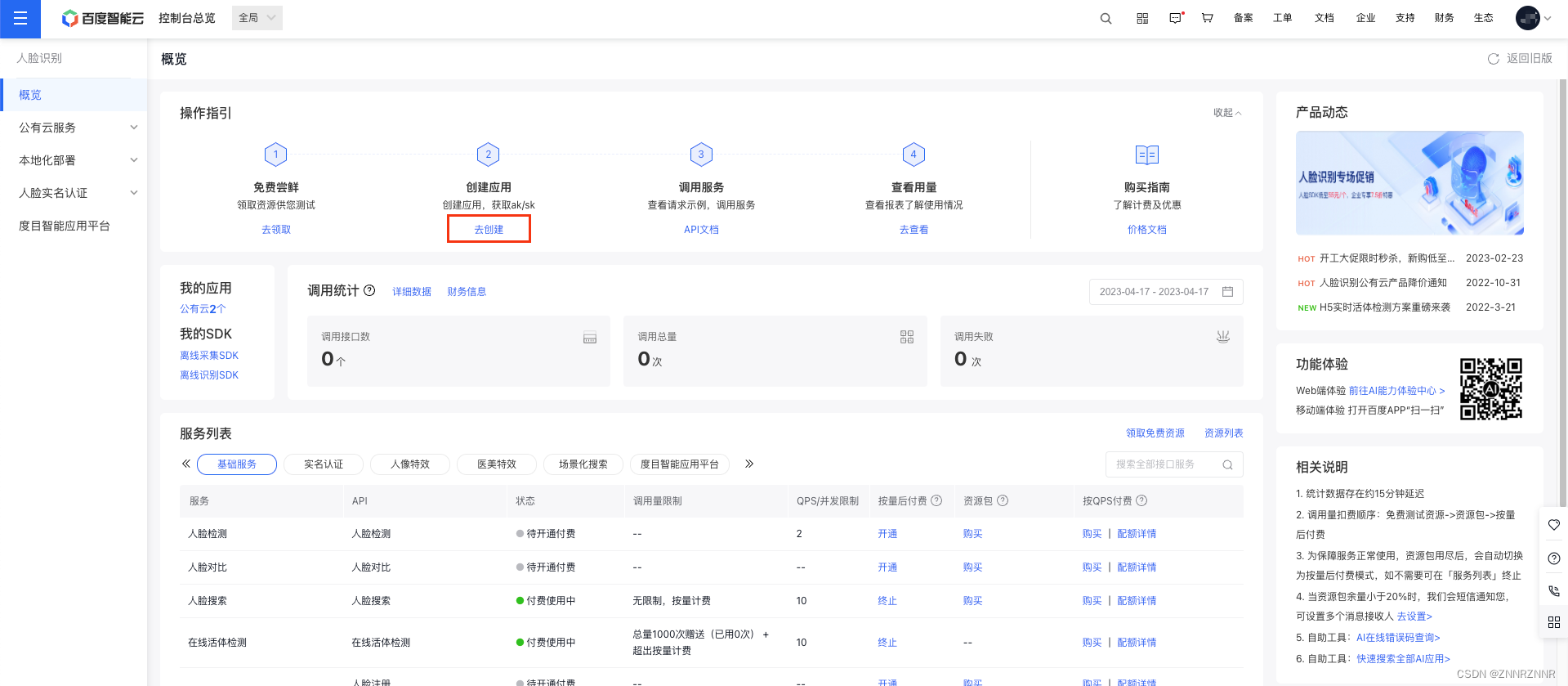Screen dimensions: 1568x686
Task: Click help icon beside 资源包 column
Action: [x=1003, y=500]
